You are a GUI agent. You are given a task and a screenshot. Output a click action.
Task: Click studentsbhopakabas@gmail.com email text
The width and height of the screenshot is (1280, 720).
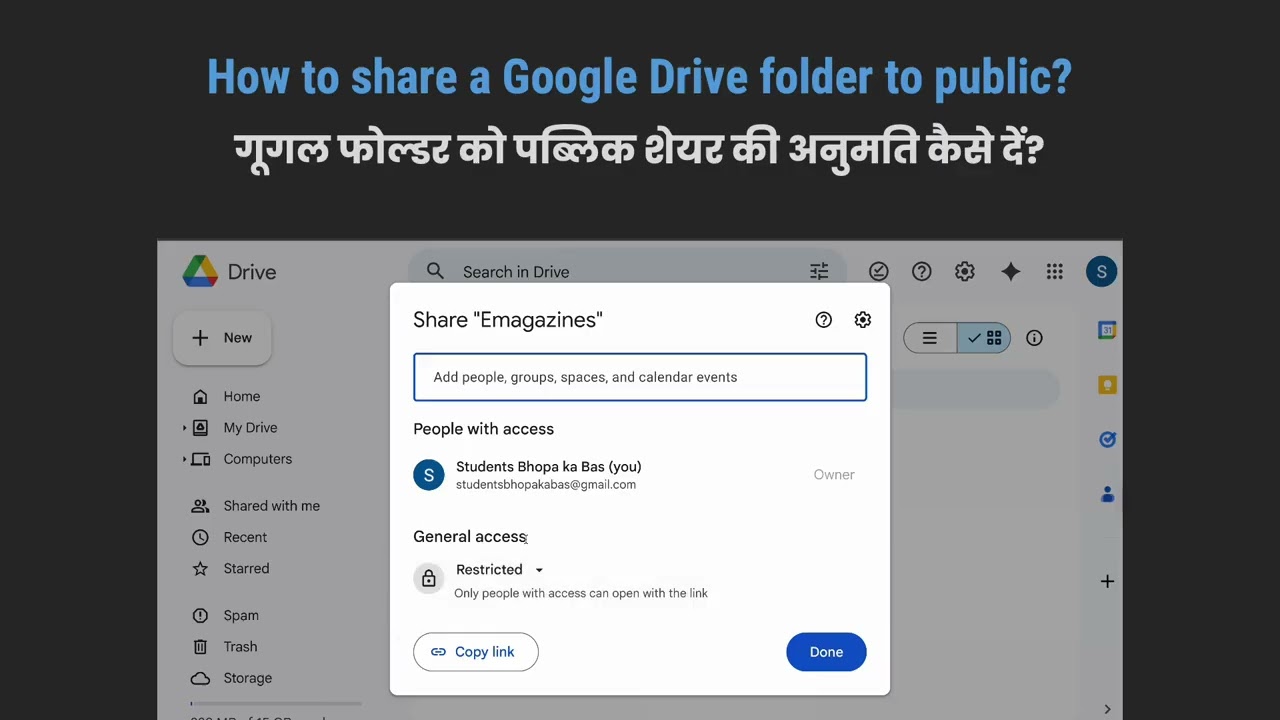[x=546, y=485]
